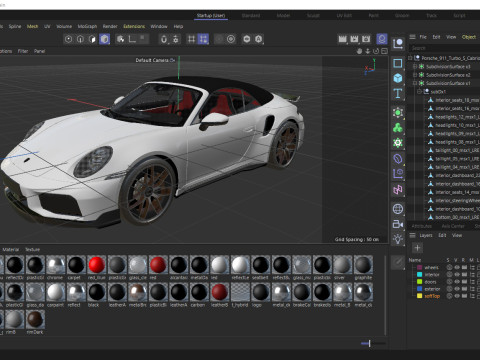Toggle visibility eye for softTop layer
Screen dimensions: 480x360
457,296
